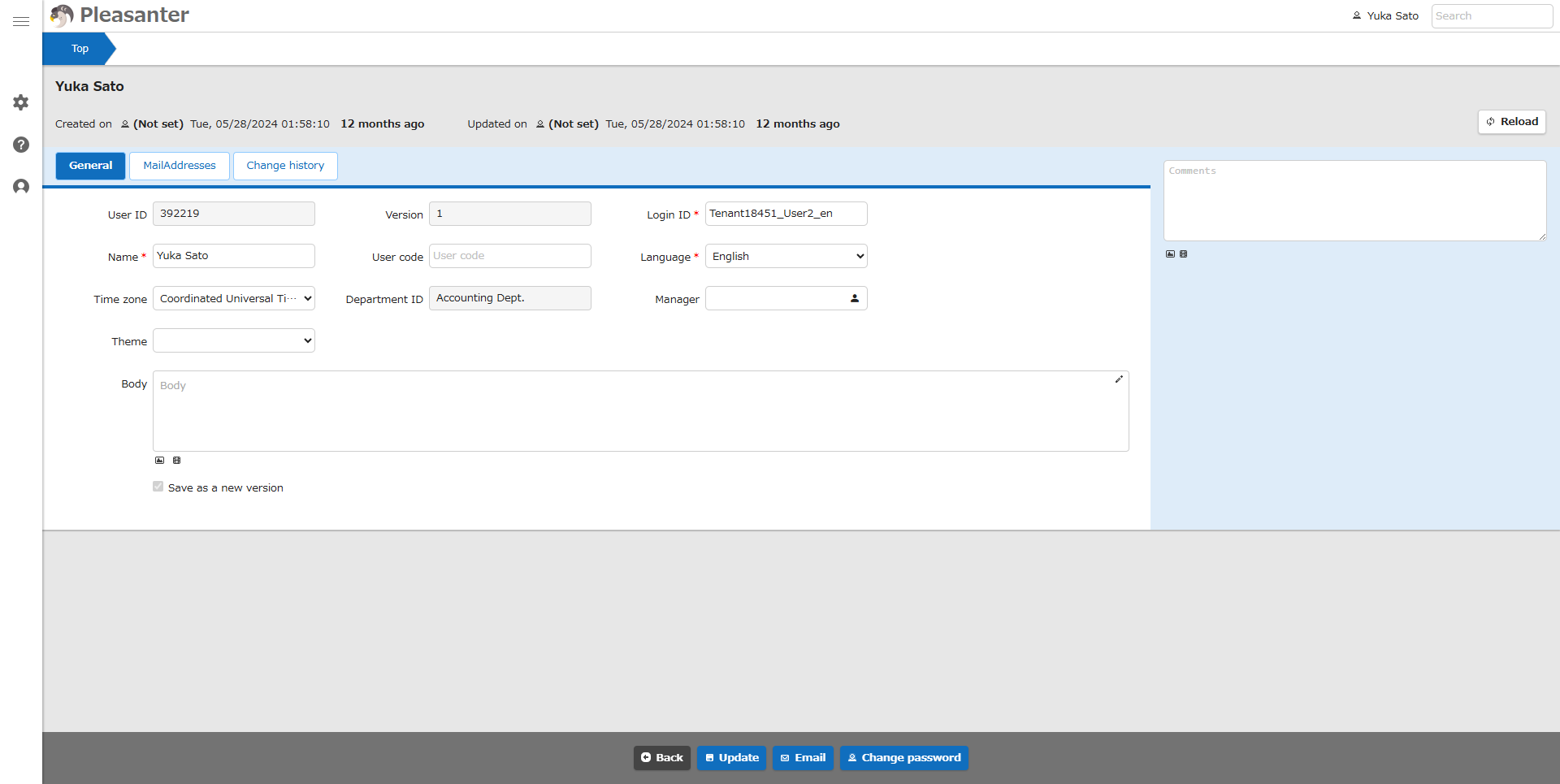Open the Yuka Sato user menu
Image resolution: width=1560 pixels, height=784 pixels.
point(1385,15)
